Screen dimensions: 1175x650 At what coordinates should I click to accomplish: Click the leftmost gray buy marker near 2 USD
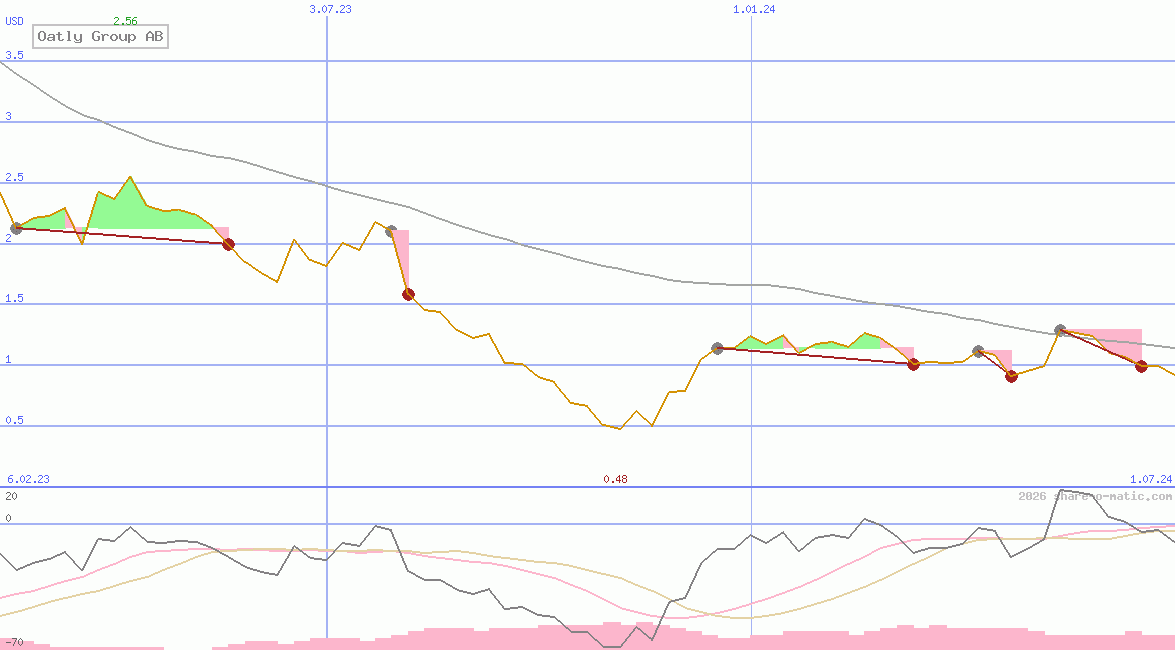click(x=16, y=229)
